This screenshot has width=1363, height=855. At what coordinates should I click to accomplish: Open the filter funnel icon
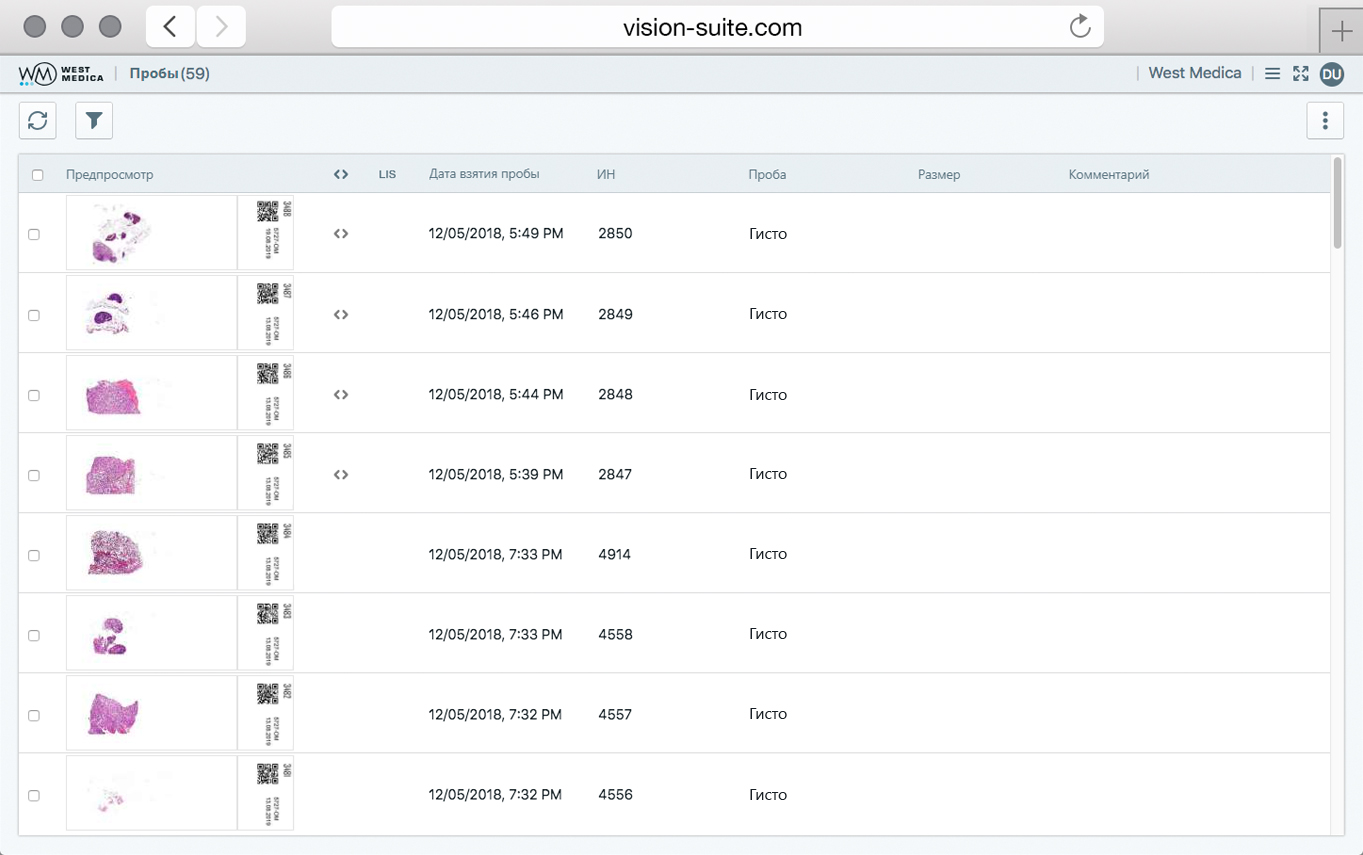[94, 121]
